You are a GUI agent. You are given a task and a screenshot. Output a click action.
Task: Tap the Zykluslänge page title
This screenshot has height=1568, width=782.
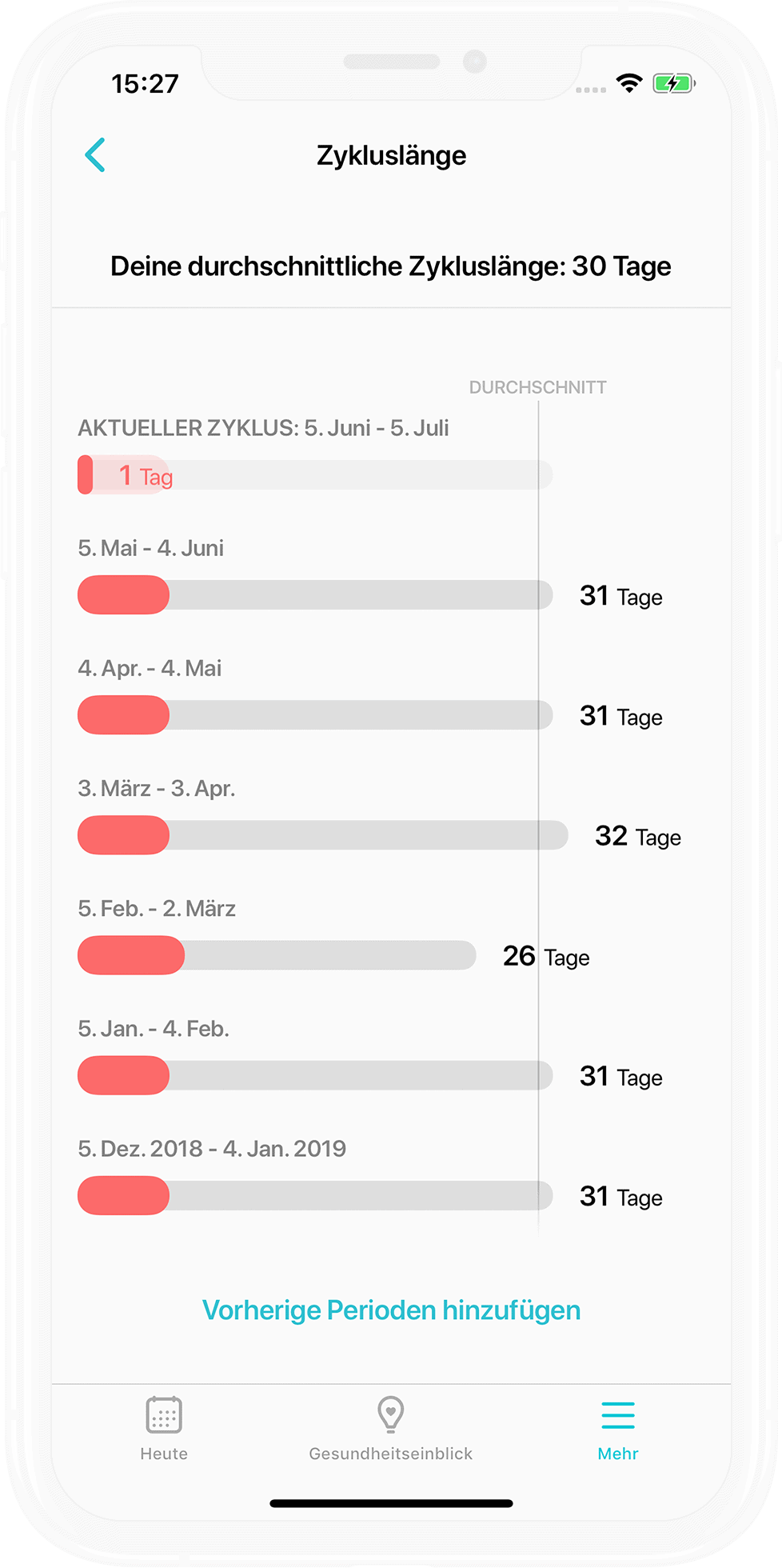coord(391,155)
